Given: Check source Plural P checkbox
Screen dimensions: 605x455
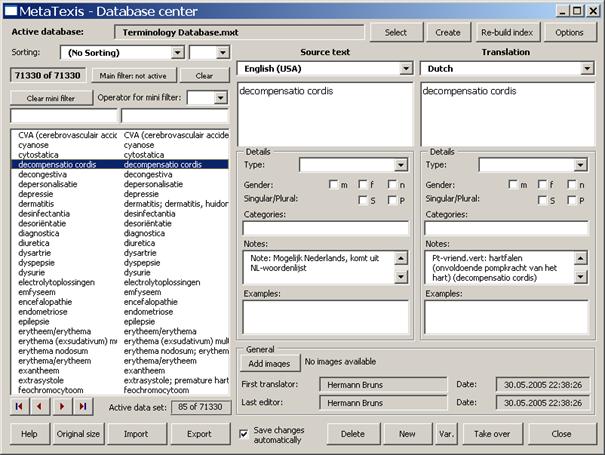Looking at the screenshot, I should point(392,200).
